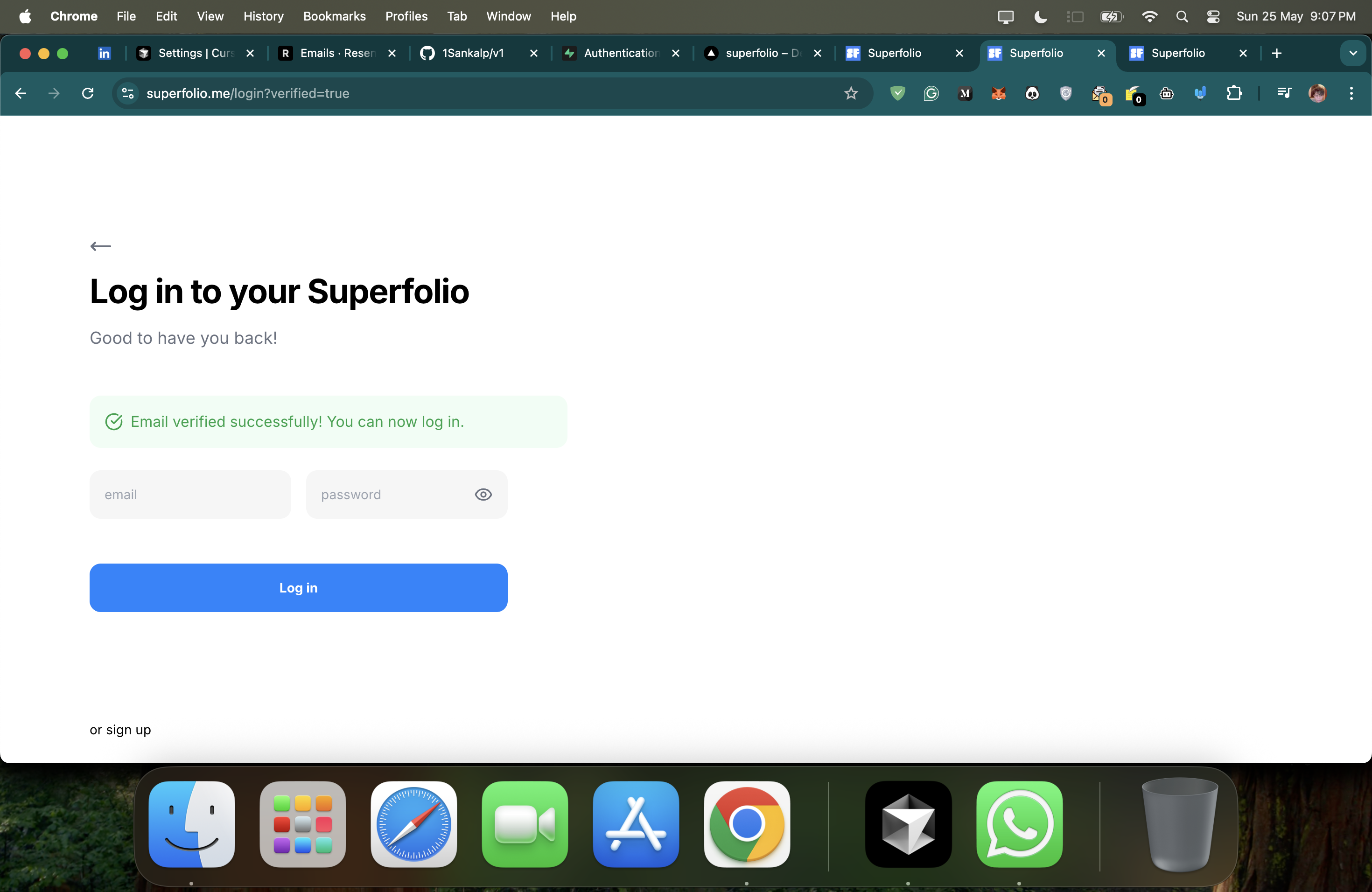The image size is (1372, 892).
Task: Click the address bar URL
Action: point(248,93)
